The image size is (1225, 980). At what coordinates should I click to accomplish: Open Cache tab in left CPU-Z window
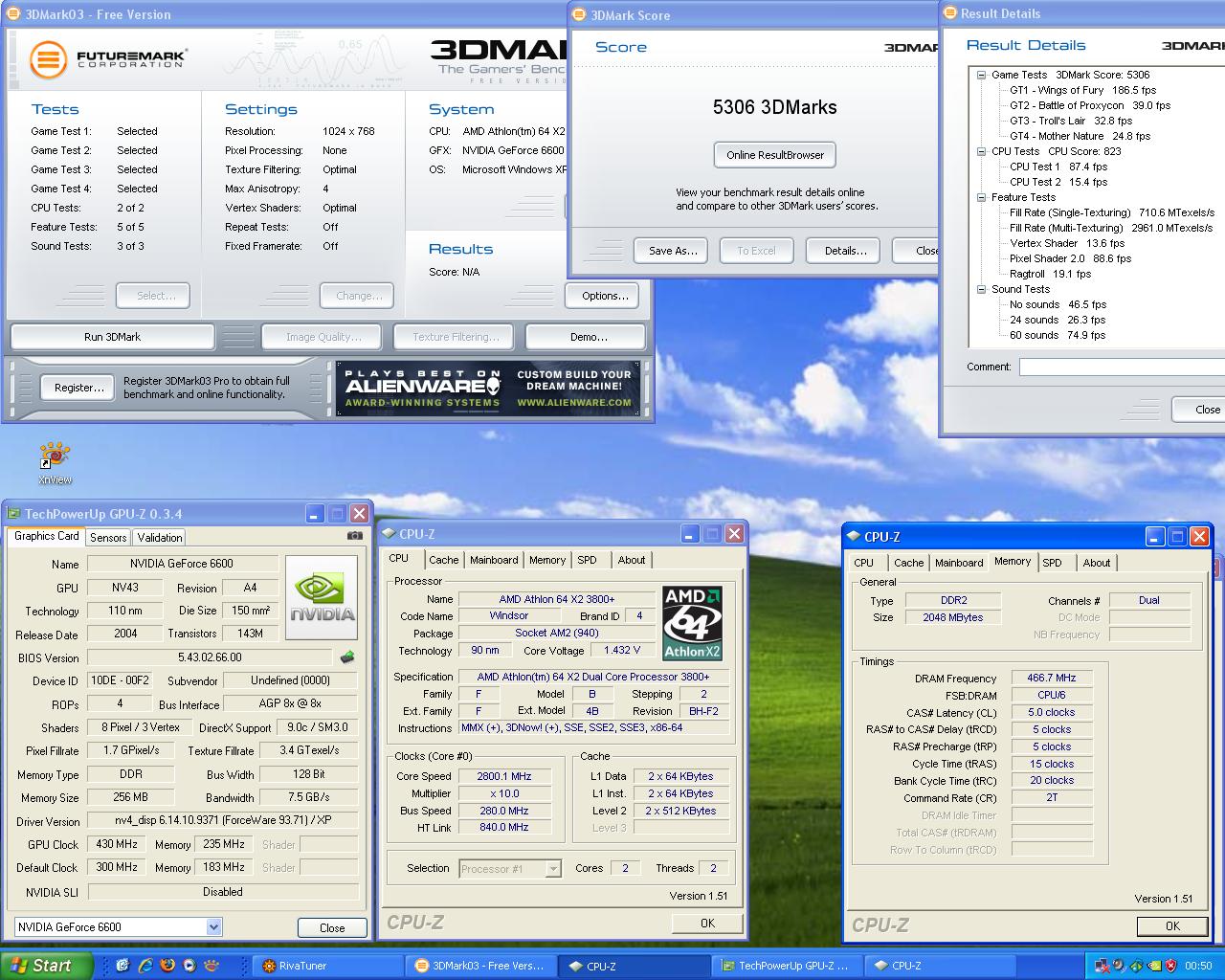tap(443, 560)
